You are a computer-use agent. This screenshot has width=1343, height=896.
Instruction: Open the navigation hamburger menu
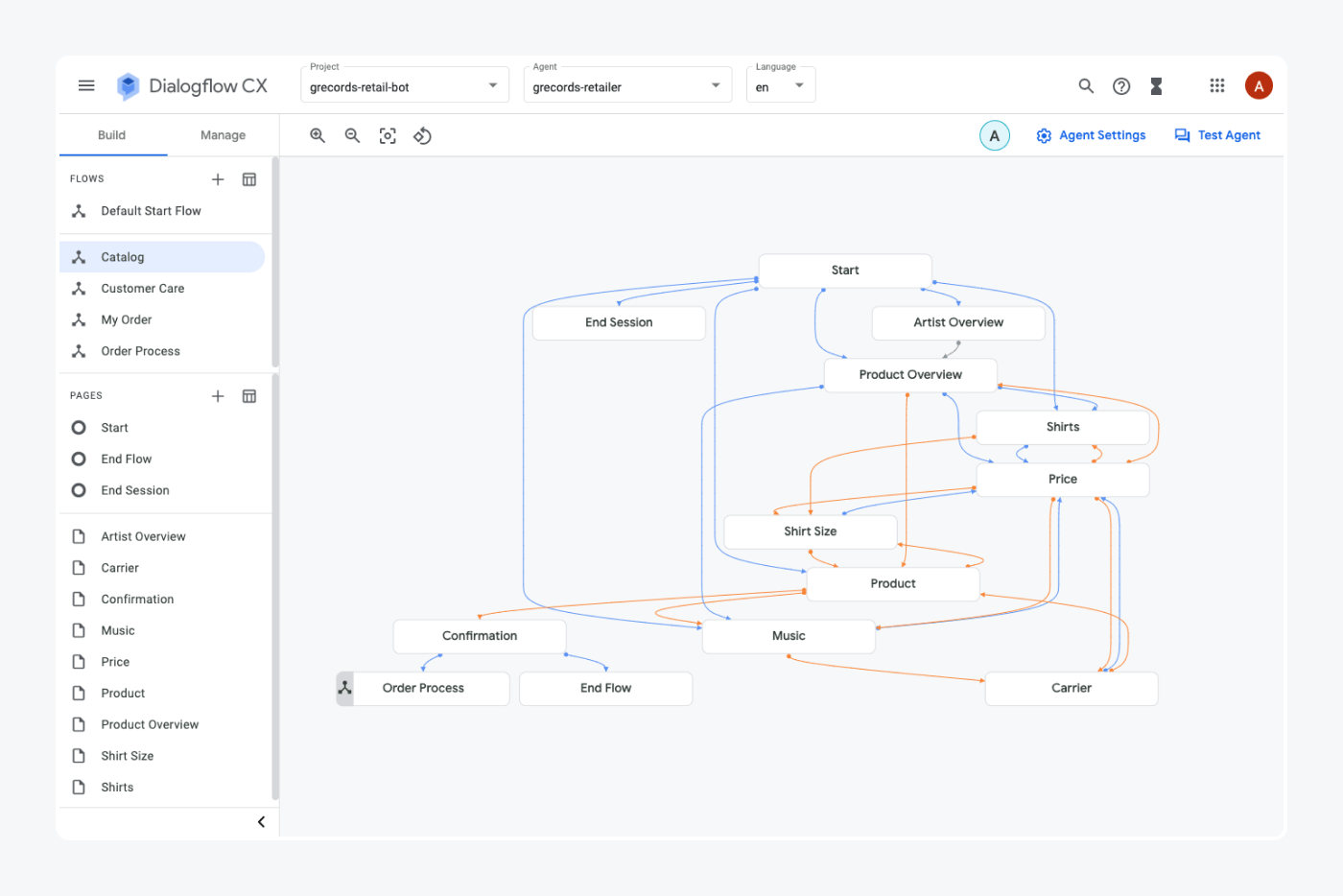click(x=86, y=85)
